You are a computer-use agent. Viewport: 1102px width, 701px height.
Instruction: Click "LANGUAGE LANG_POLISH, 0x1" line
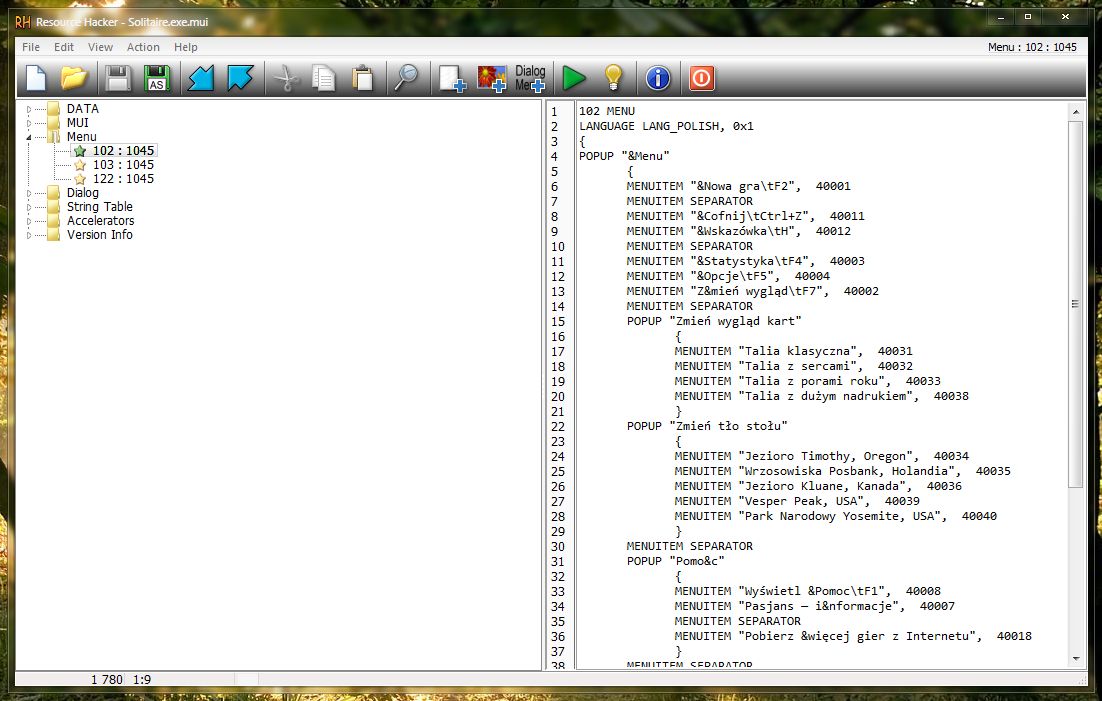pyautogui.click(x=666, y=127)
